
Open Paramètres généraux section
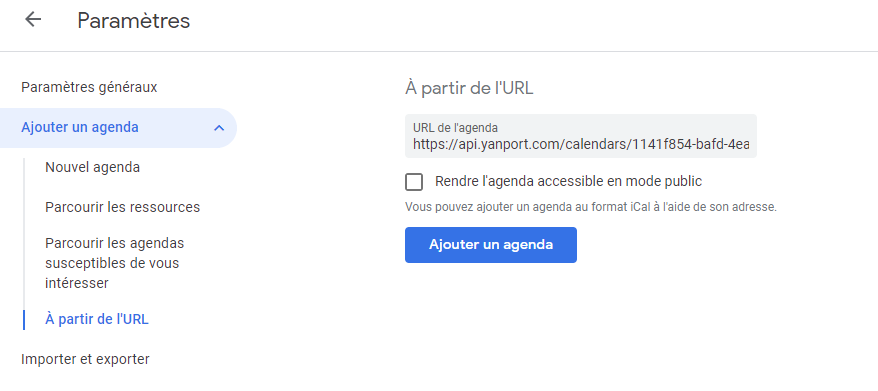tap(89, 87)
